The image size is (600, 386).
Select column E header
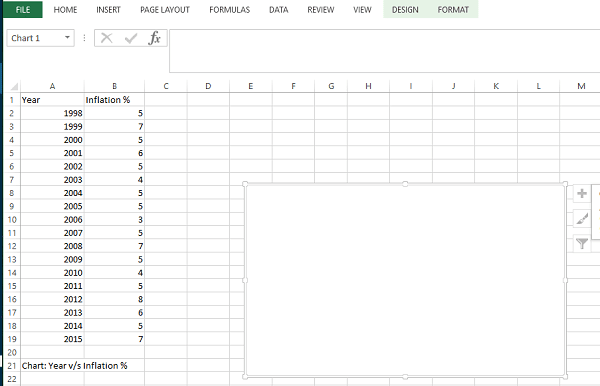pyautogui.click(x=251, y=86)
